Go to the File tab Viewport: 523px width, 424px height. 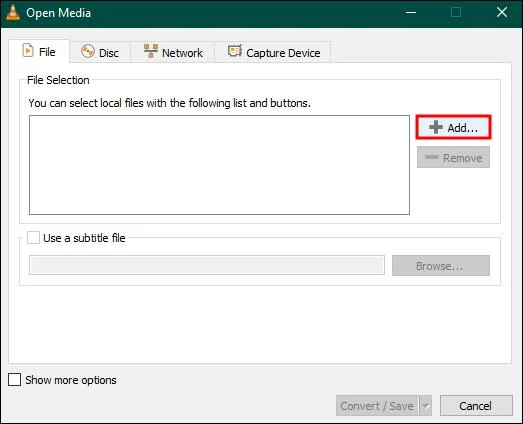coord(39,51)
